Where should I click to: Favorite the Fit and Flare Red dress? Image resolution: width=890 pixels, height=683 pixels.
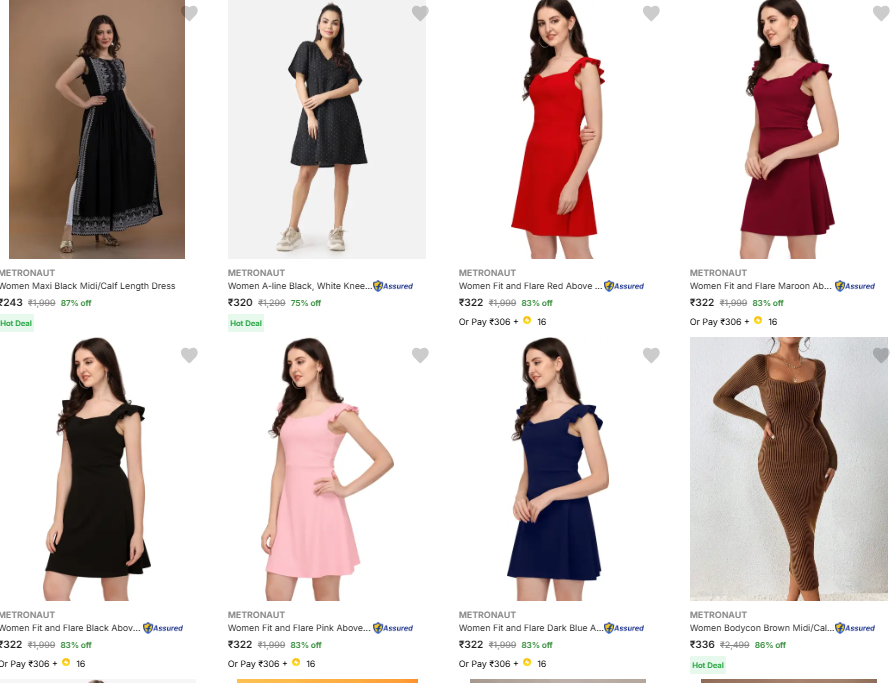click(x=651, y=13)
